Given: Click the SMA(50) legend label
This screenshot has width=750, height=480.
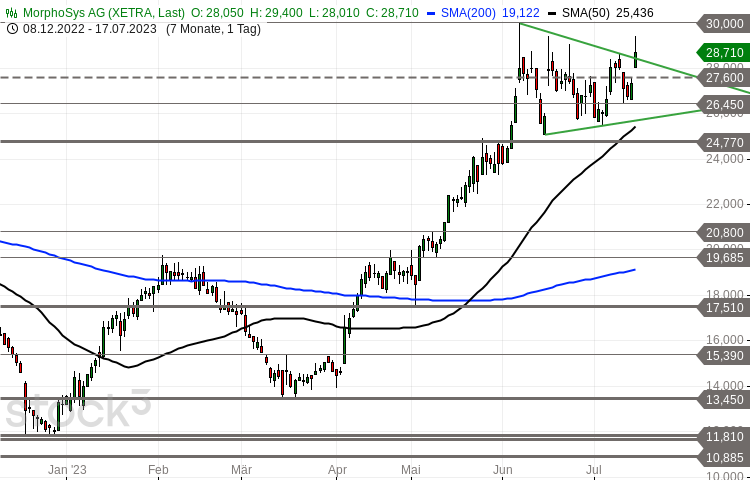Looking at the screenshot, I should click(x=585, y=12).
